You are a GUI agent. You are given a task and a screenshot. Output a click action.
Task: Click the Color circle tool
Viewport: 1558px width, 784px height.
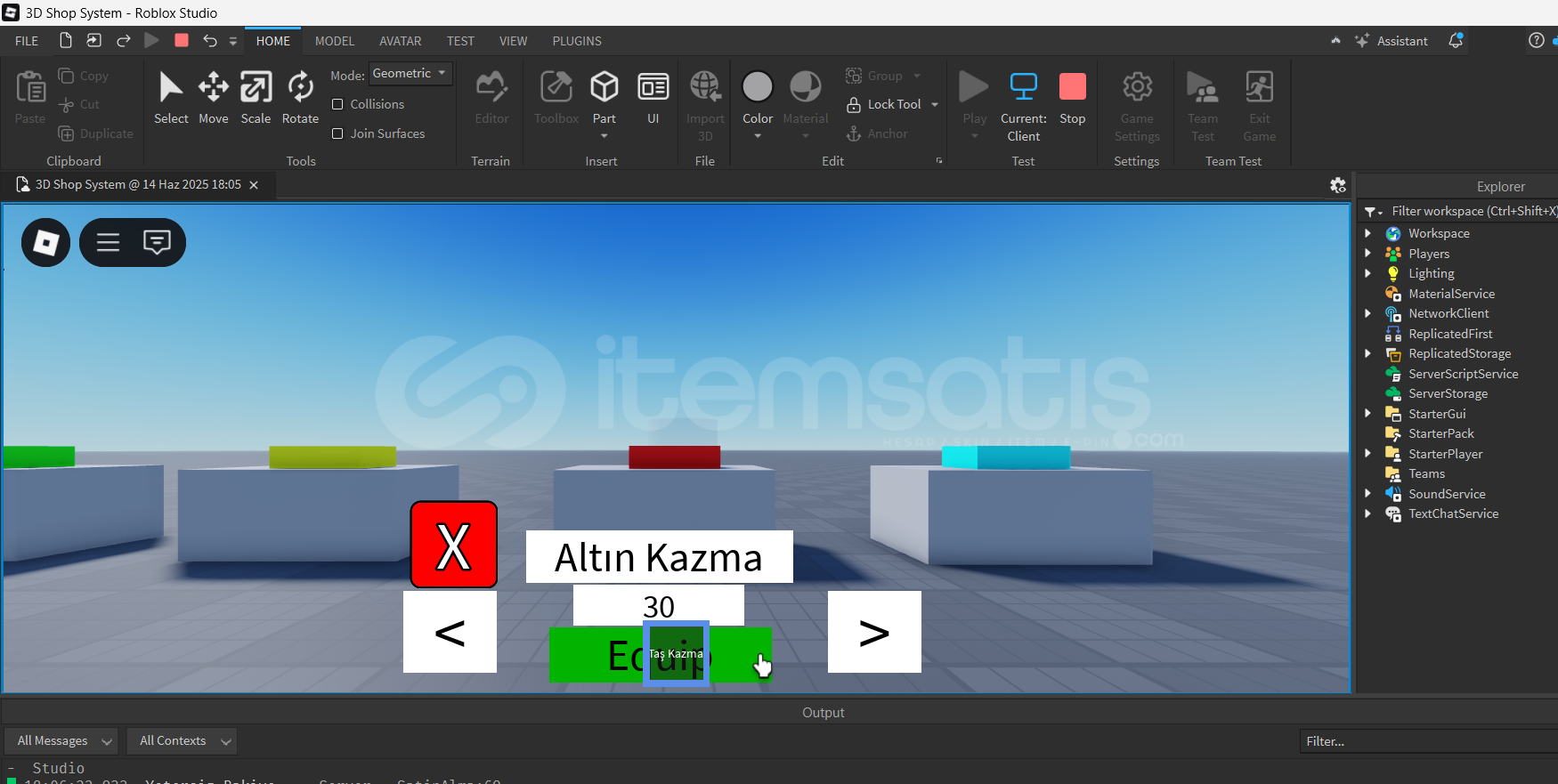(x=758, y=87)
